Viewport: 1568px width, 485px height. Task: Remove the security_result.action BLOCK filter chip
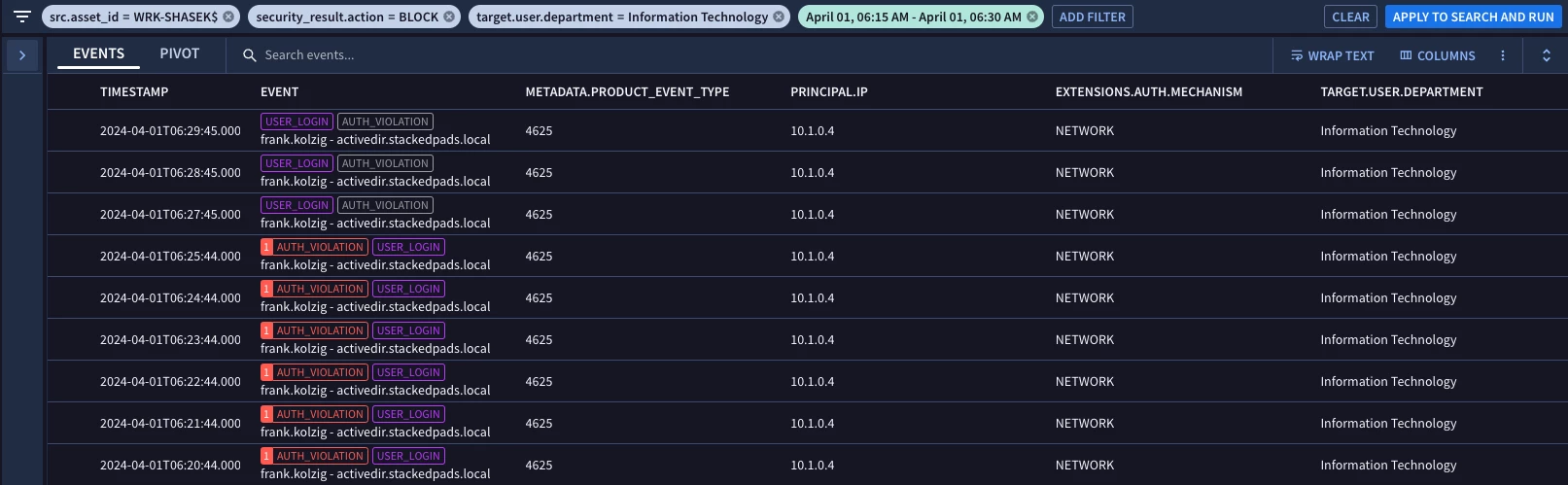coord(449,17)
